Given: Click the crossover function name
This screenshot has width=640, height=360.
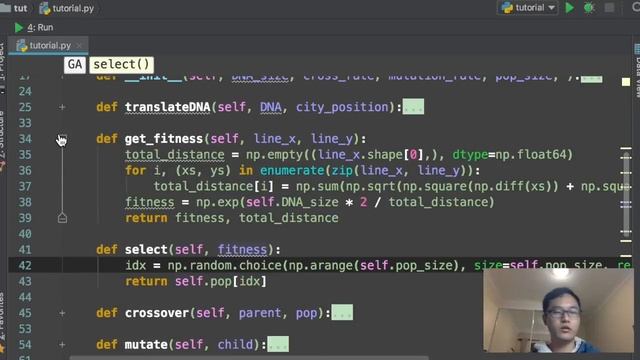Looking at the screenshot, I should (157, 313).
